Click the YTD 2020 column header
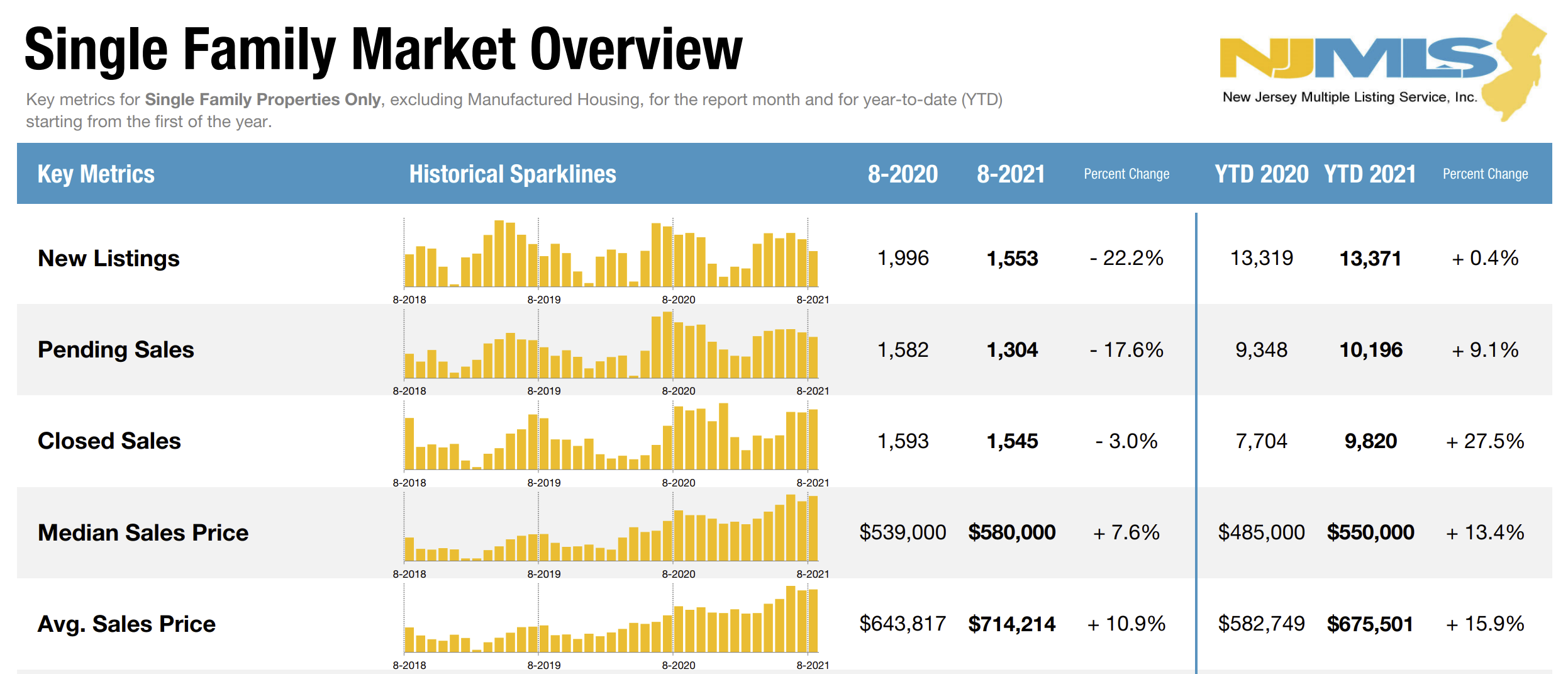This screenshot has width=1568, height=674. (x=1261, y=174)
